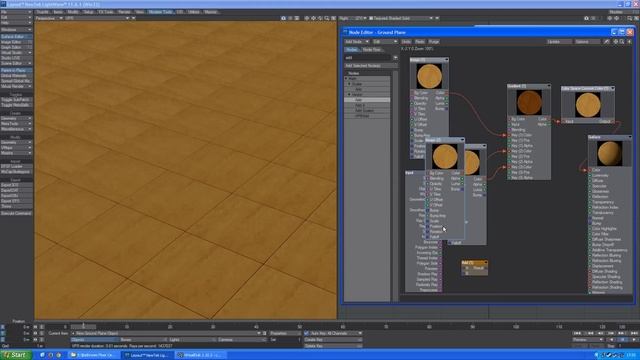Click Node Editor expand arrow icon

pos(629,42)
